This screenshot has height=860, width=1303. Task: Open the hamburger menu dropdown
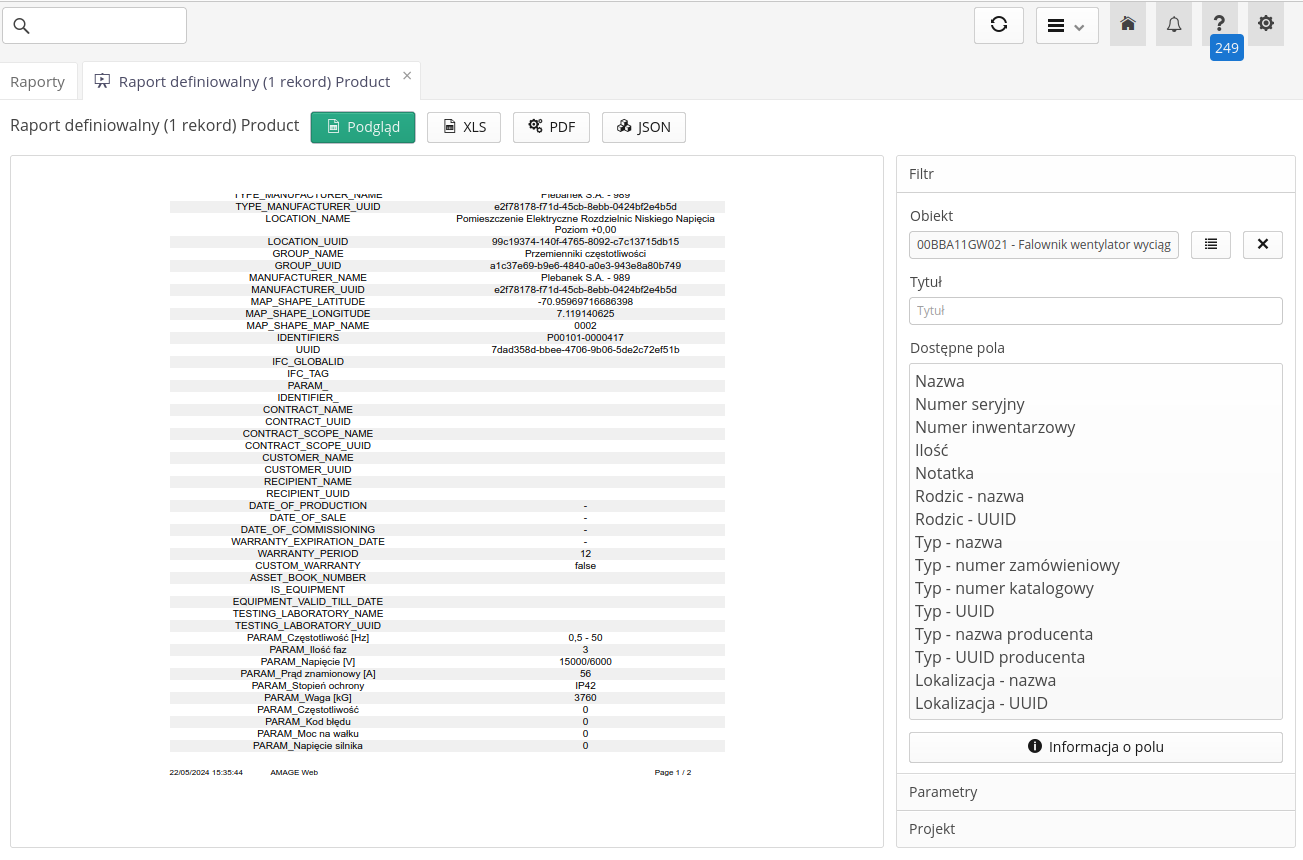(x=1066, y=26)
